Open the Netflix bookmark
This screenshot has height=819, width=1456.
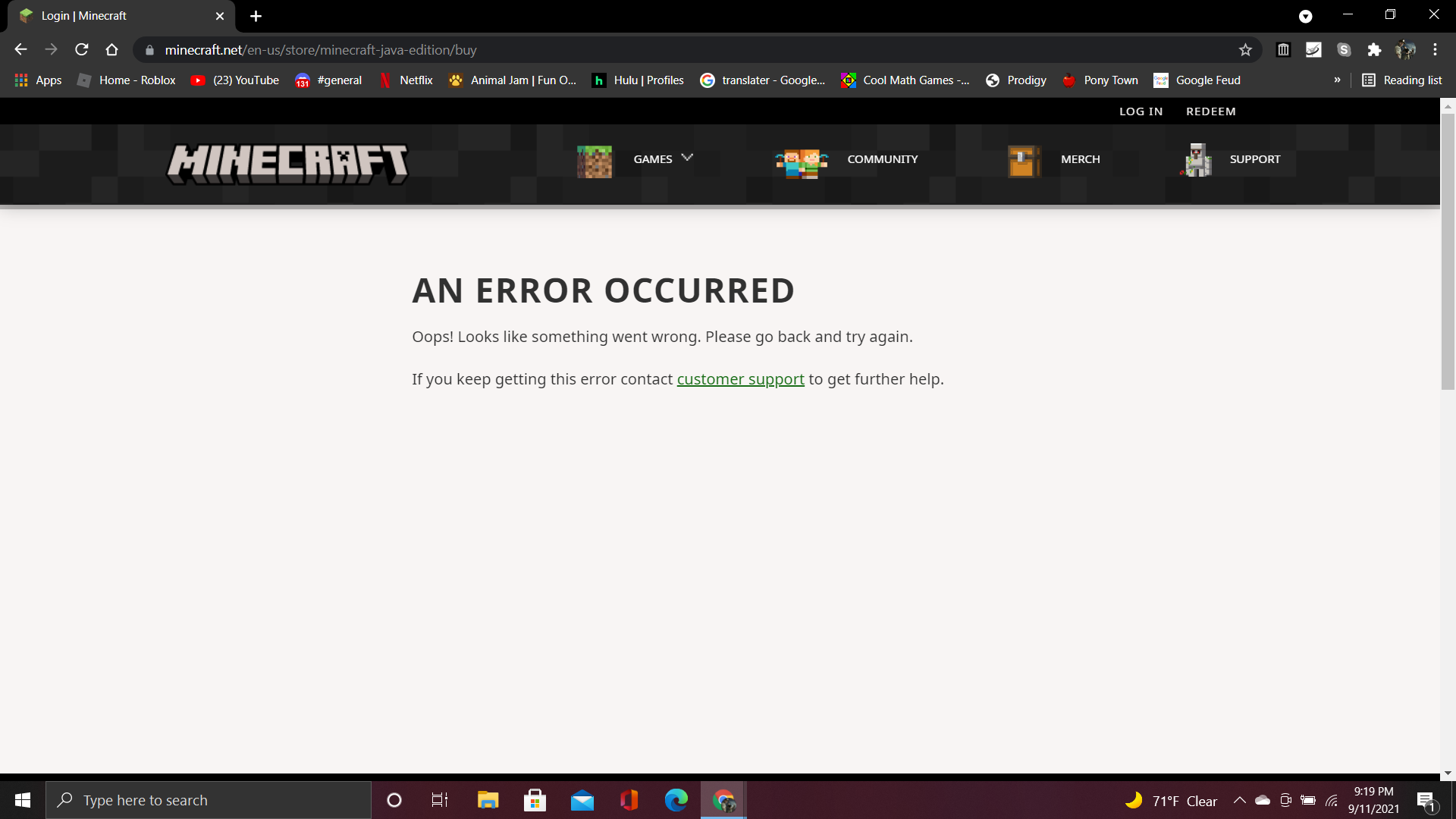coord(406,80)
